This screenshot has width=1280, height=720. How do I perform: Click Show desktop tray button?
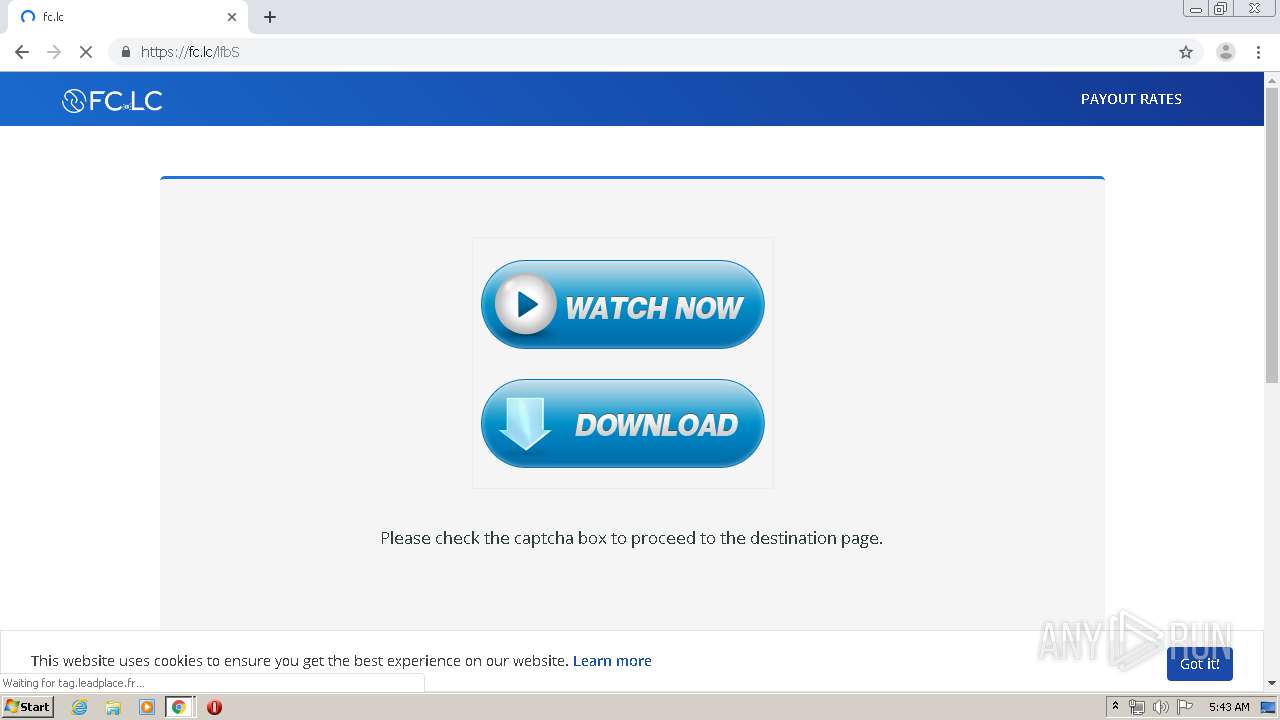pos(1269,707)
